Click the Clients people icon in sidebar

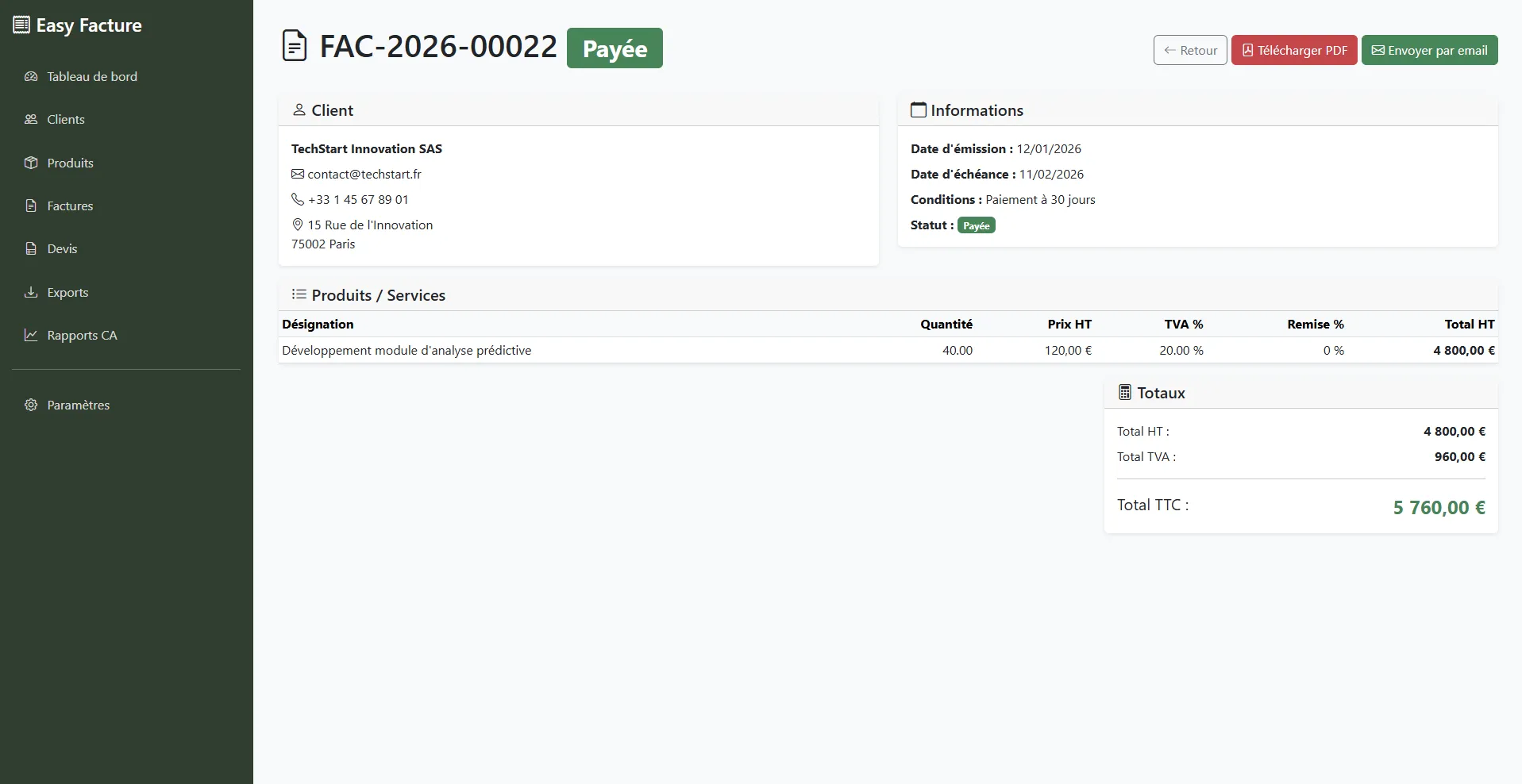(x=31, y=120)
